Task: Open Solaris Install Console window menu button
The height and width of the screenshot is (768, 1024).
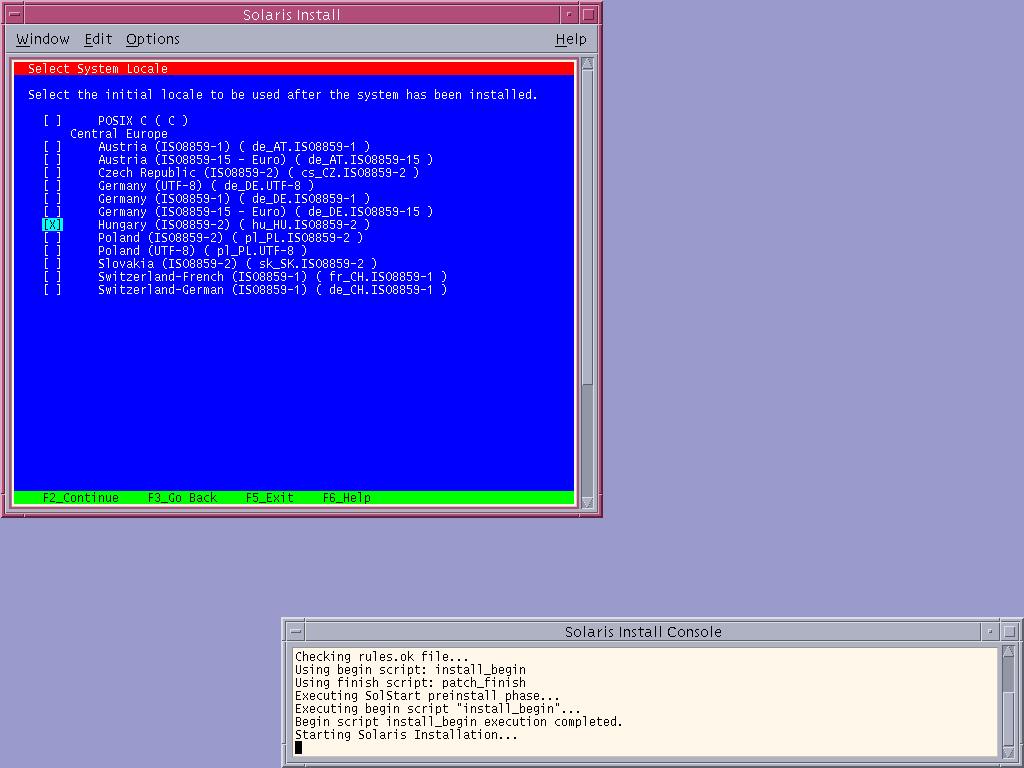Action: (x=296, y=632)
